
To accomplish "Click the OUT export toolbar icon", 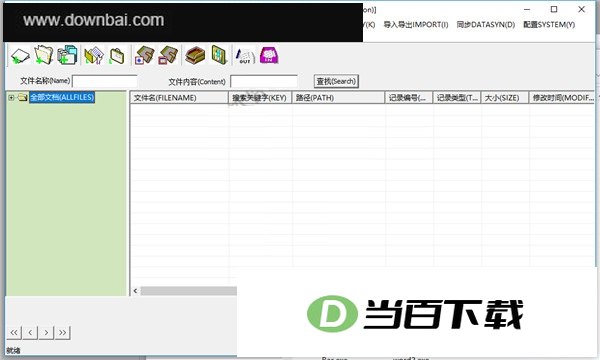I will pos(245,56).
